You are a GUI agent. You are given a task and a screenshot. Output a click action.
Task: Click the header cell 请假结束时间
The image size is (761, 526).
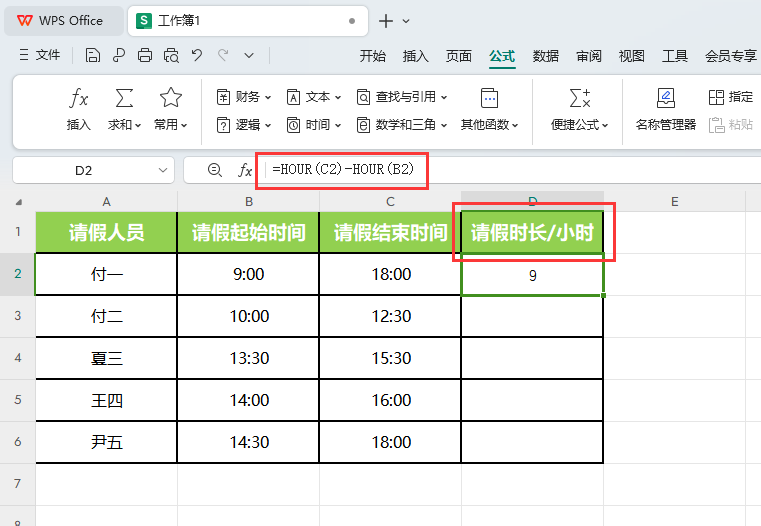(x=390, y=232)
